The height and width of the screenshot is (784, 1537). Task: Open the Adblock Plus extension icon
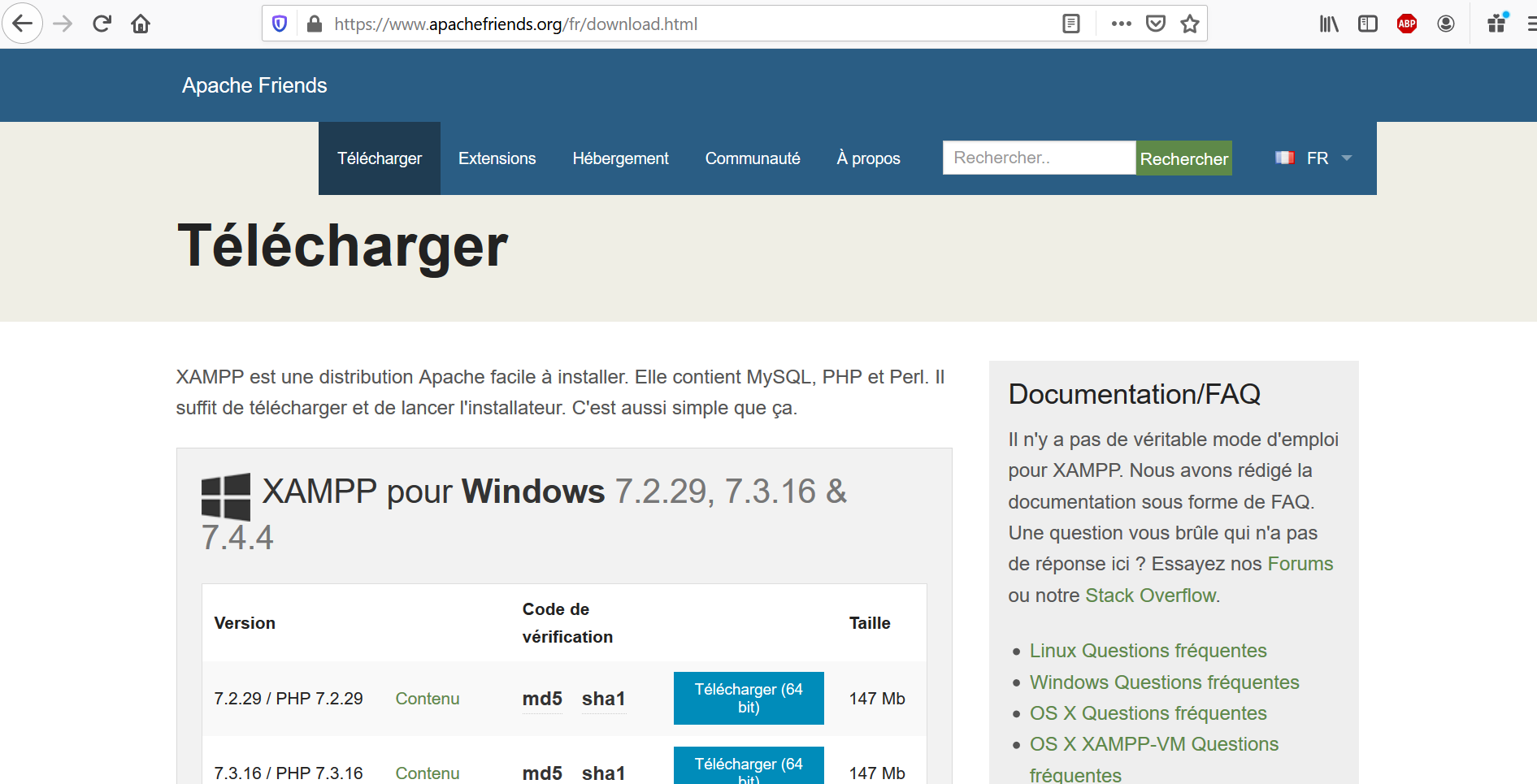(x=1407, y=24)
